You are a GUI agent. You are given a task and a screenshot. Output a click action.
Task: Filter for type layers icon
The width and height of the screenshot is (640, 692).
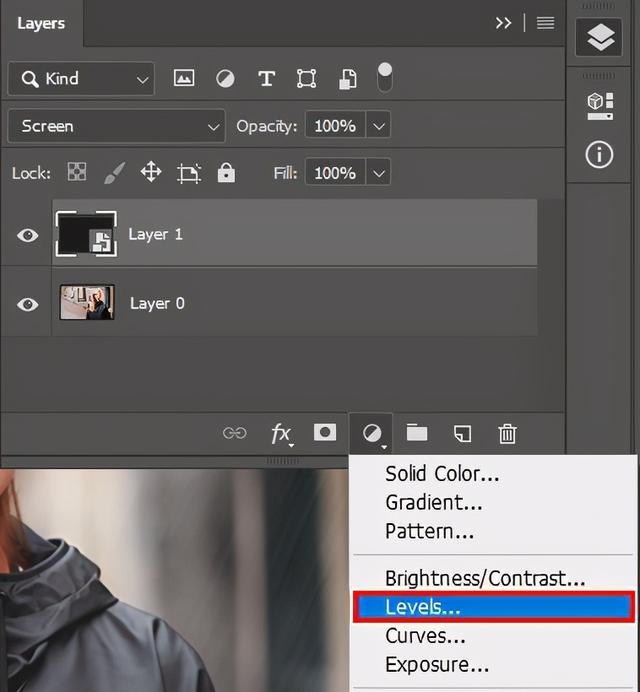pyautogui.click(x=266, y=79)
